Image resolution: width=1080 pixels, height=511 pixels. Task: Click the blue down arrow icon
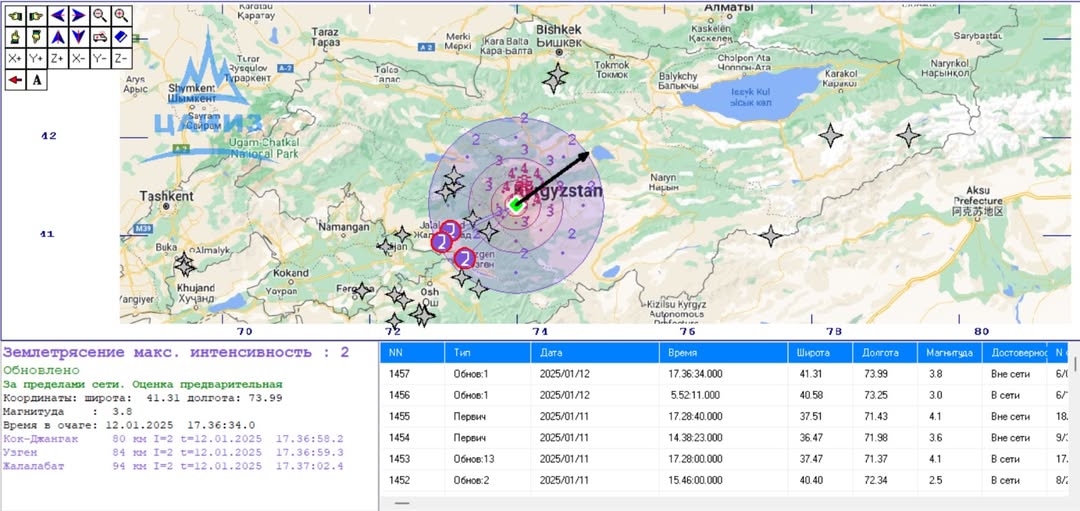(78, 37)
